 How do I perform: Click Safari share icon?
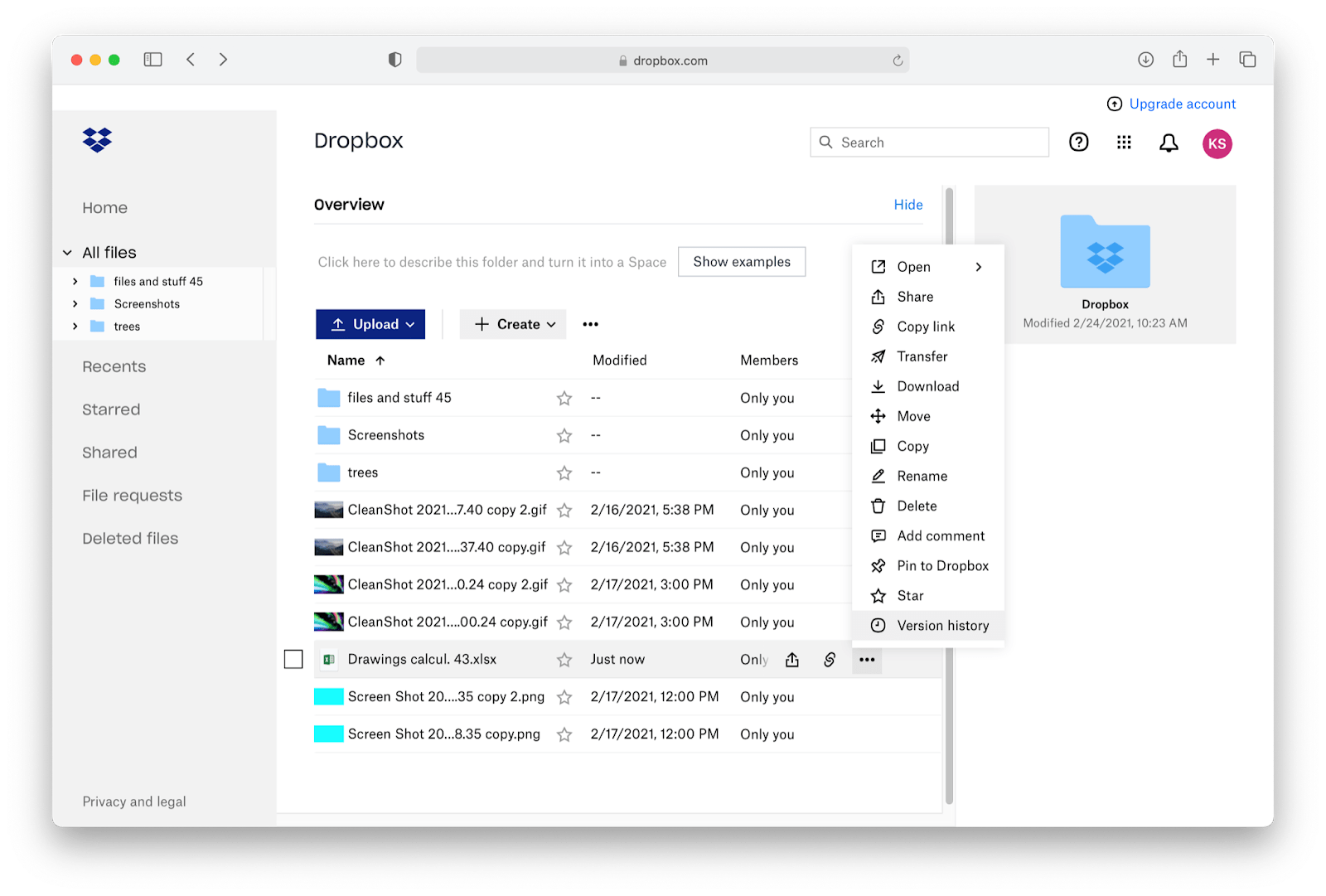(1180, 59)
